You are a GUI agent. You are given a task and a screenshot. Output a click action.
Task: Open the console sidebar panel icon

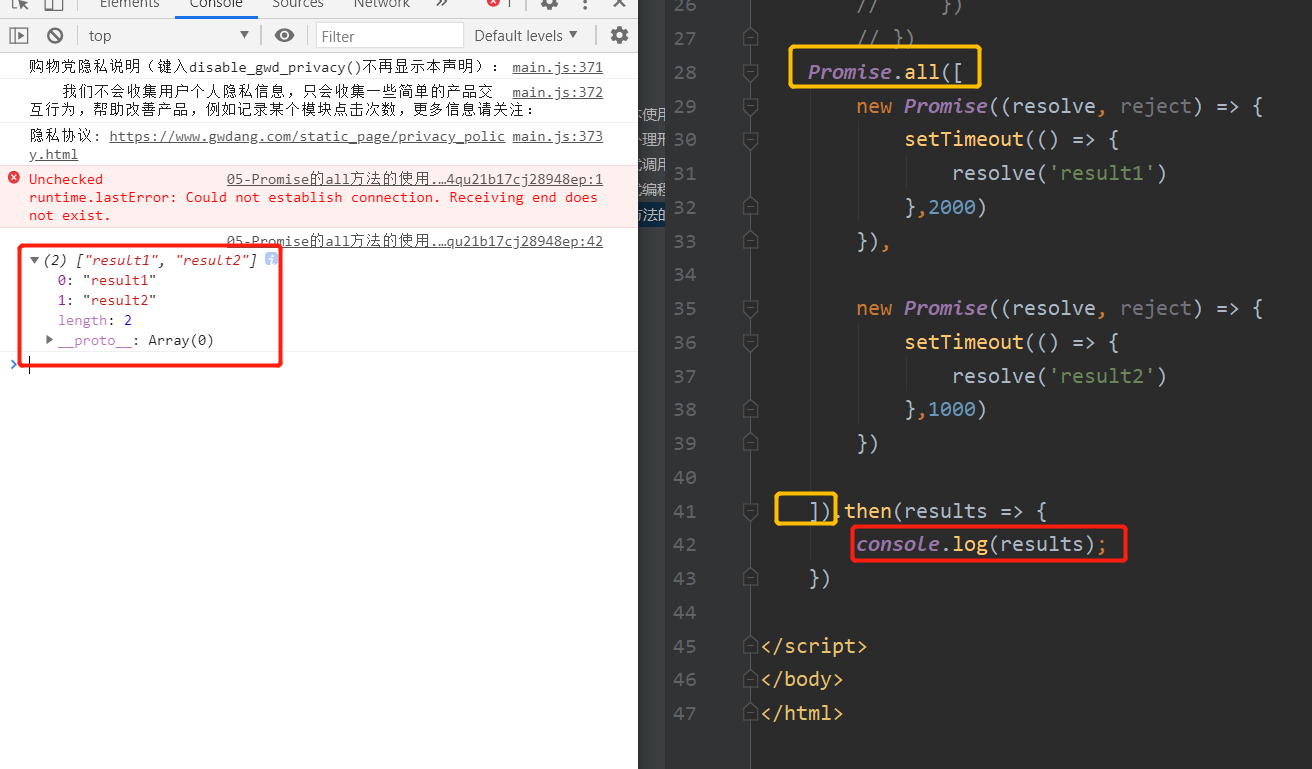click(19, 36)
